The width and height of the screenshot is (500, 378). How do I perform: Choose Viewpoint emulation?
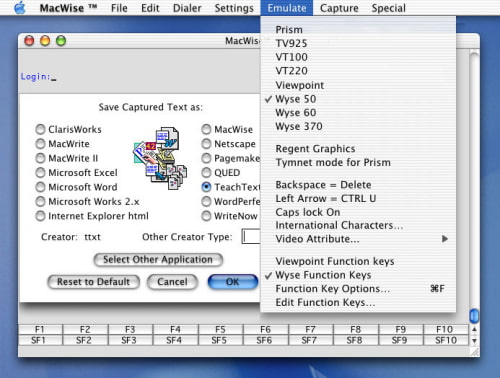(358, 85)
